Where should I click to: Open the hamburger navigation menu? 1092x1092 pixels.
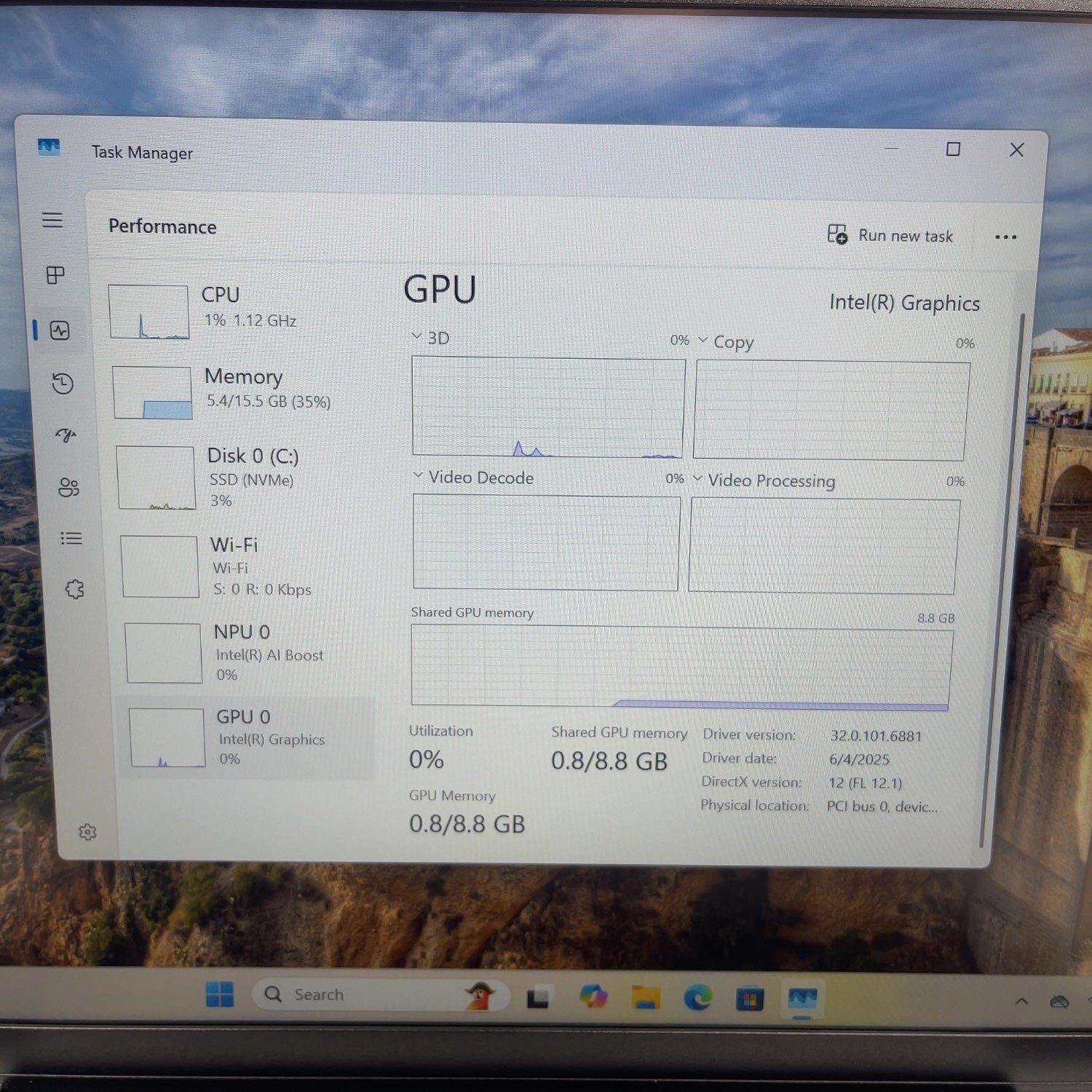[x=52, y=219]
